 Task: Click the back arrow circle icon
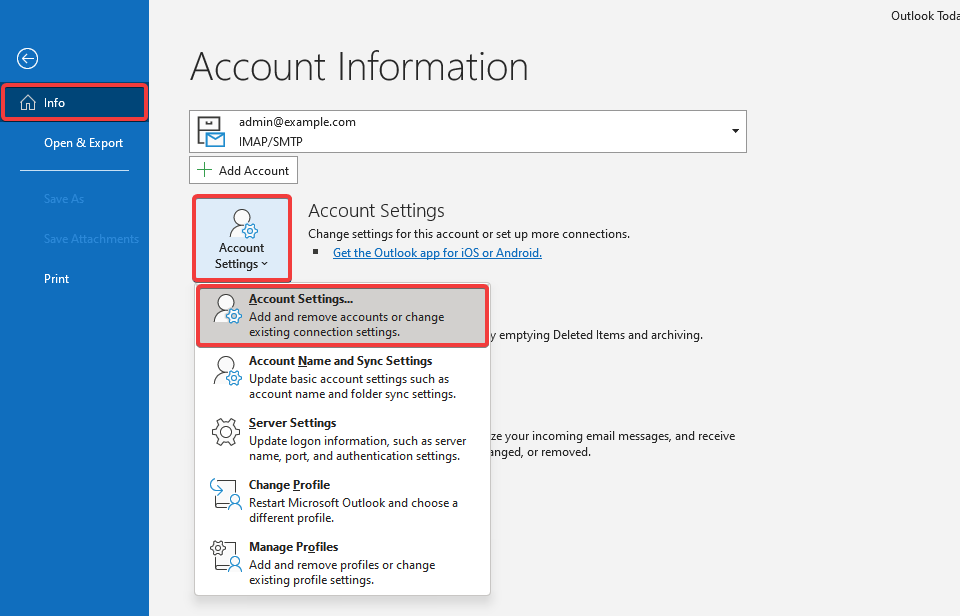pos(28,59)
